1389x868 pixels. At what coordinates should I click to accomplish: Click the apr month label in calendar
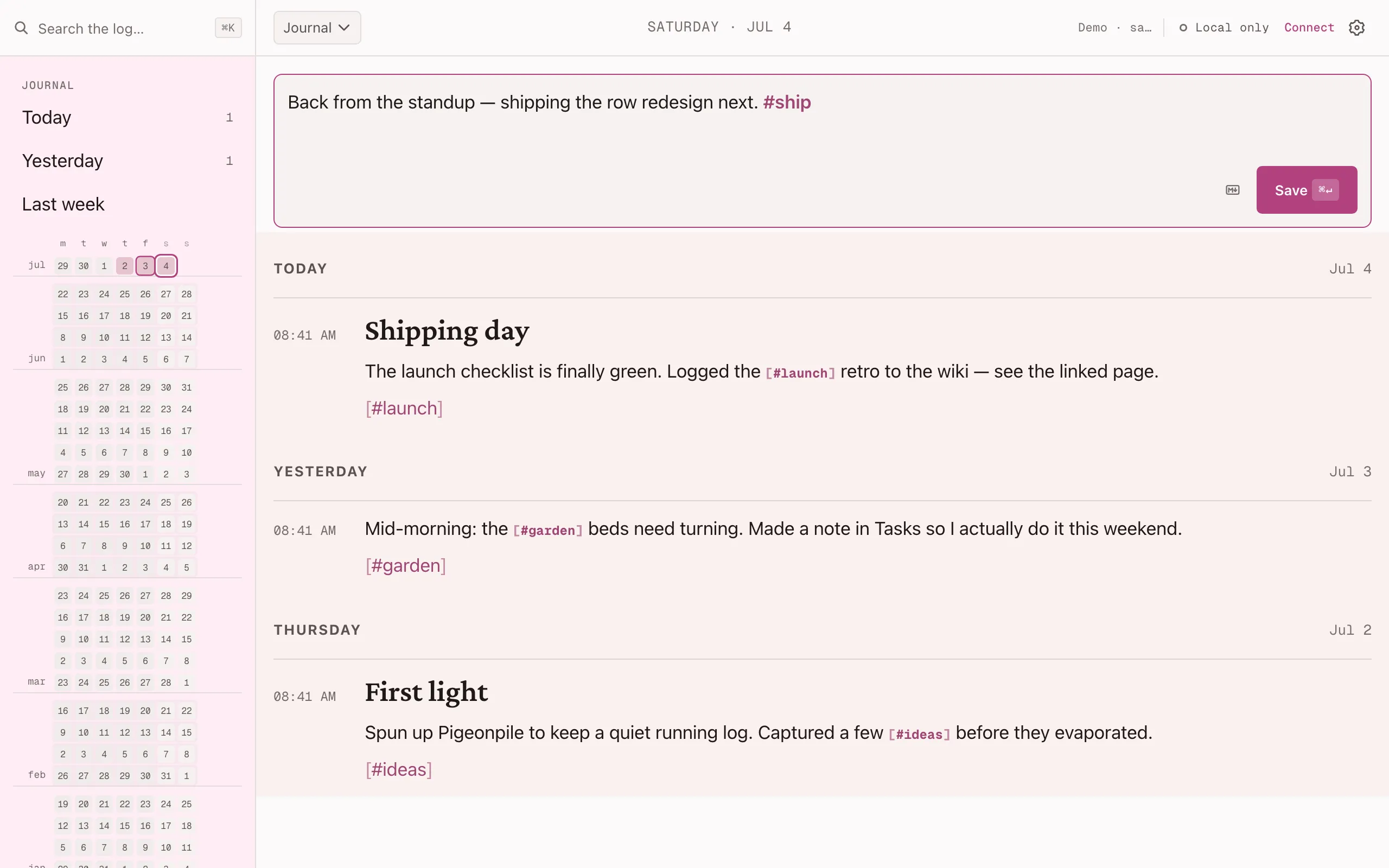36,566
